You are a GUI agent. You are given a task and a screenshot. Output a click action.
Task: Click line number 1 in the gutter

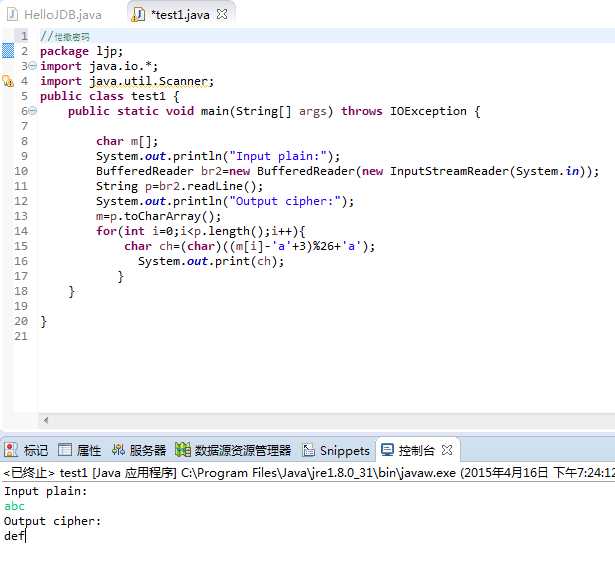(24, 36)
